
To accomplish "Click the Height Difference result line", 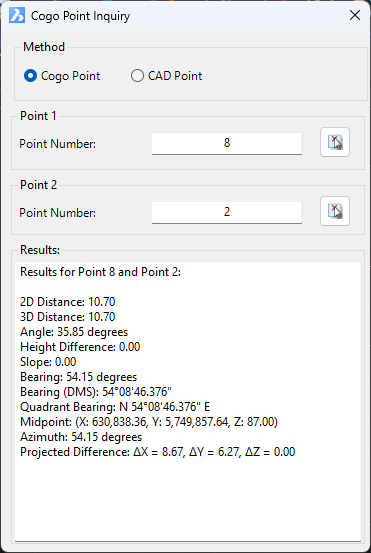I will coord(80,347).
